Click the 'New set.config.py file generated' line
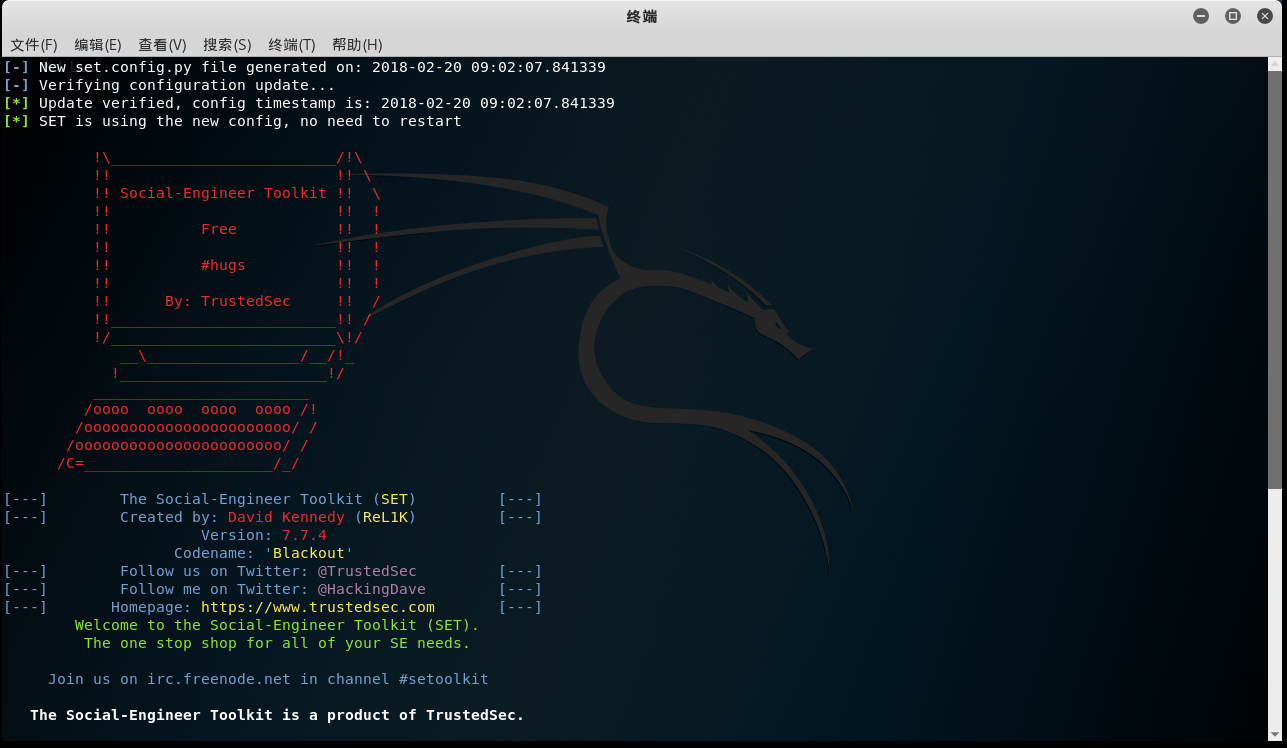Screen dimensions: 1287x748 (x=305, y=67)
